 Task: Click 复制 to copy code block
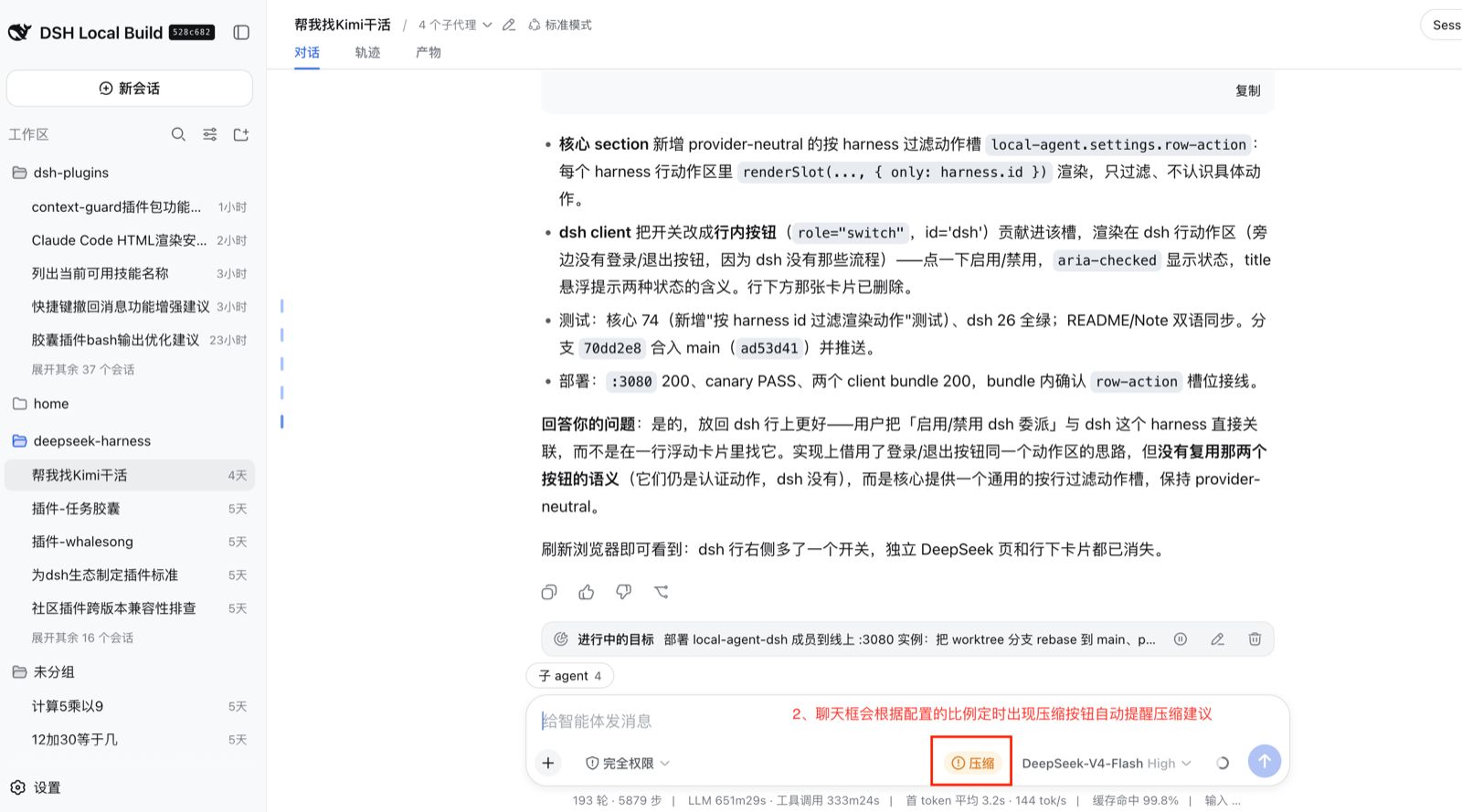[x=1247, y=90]
